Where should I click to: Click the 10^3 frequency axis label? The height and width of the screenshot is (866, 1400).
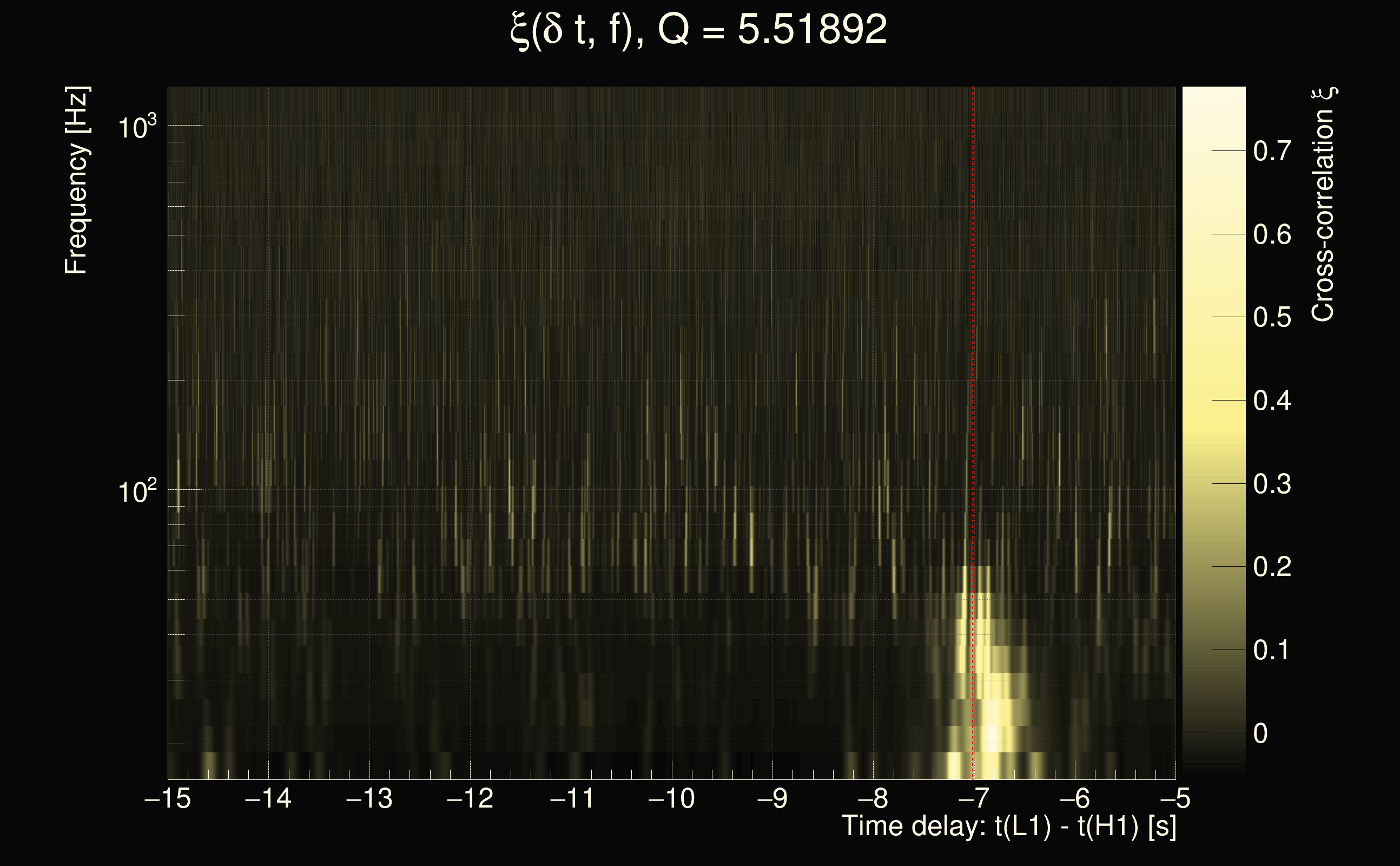[x=136, y=127]
